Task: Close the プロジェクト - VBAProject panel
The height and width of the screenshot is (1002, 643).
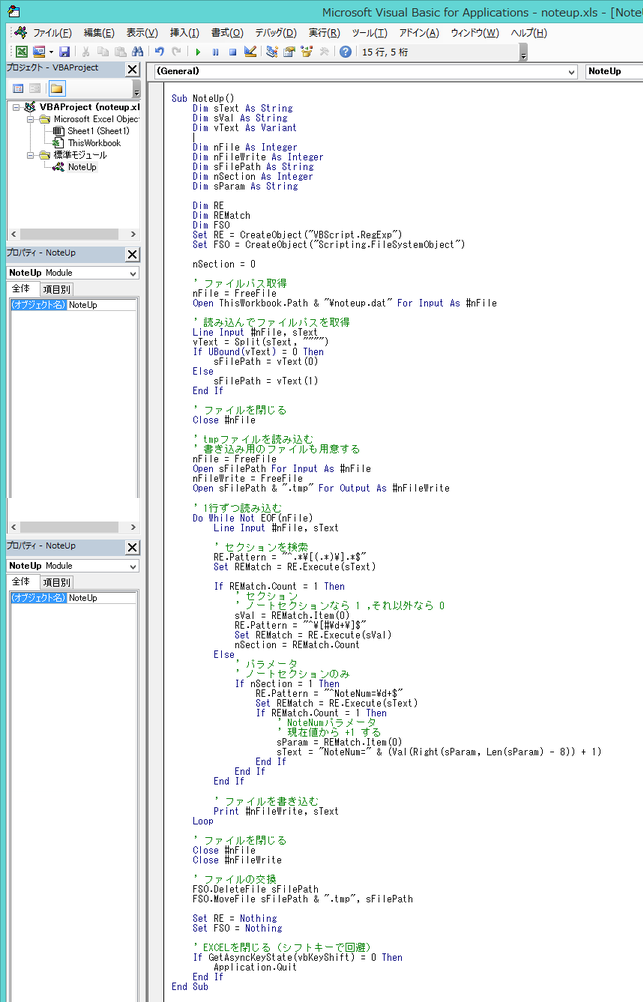Action: 132,70
